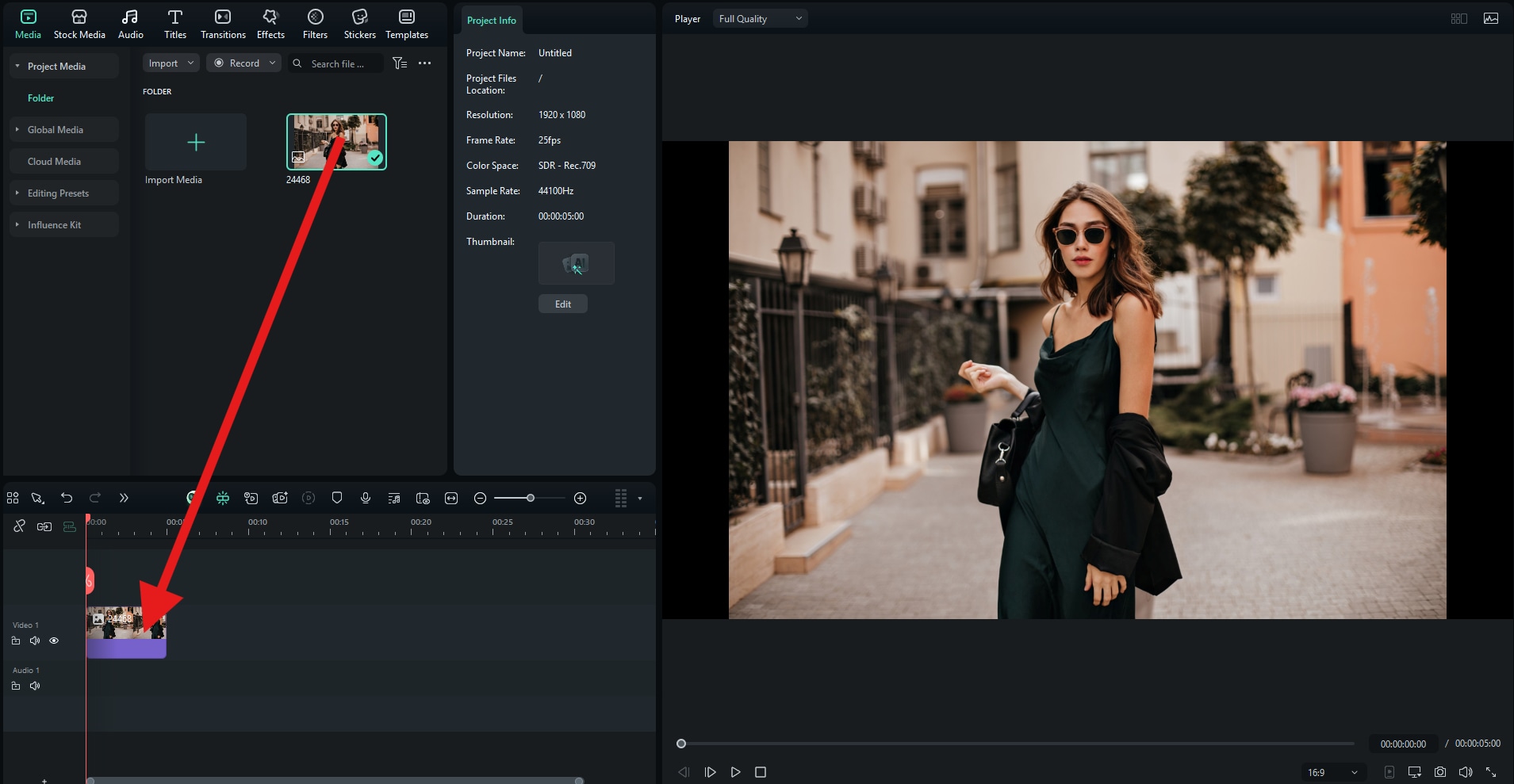Select the 24468 media thumbnail
Viewport: 1514px width, 784px height.
(x=336, y=142)
